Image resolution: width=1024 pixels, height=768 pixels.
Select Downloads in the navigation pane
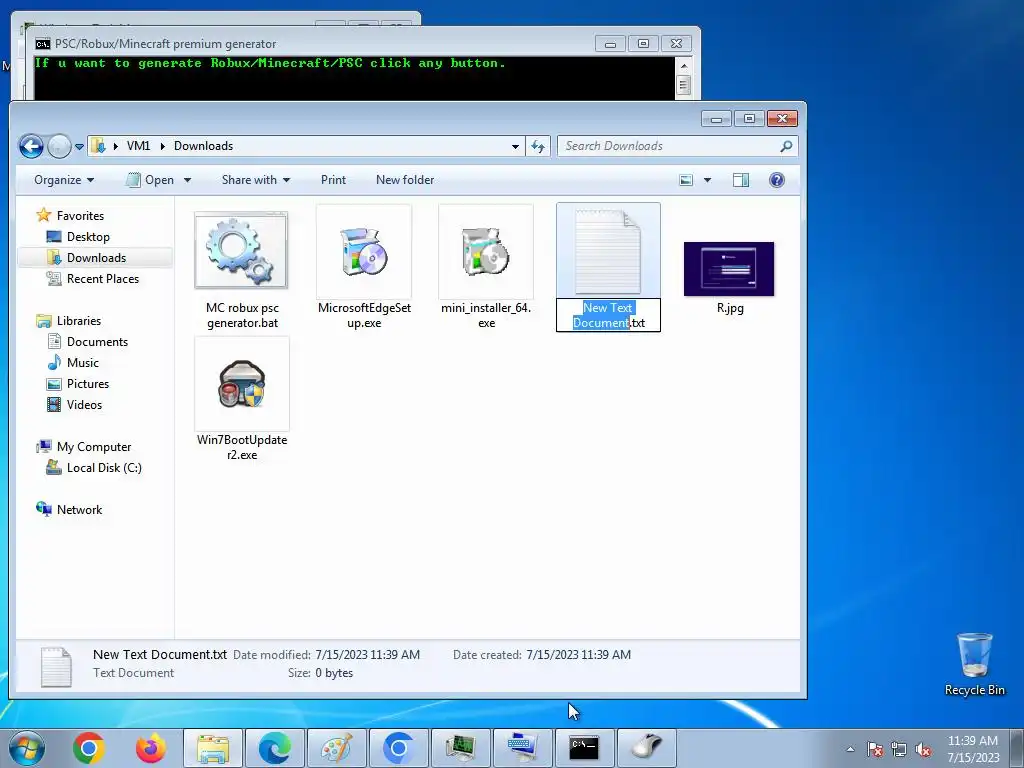click(x=96, y=257)
